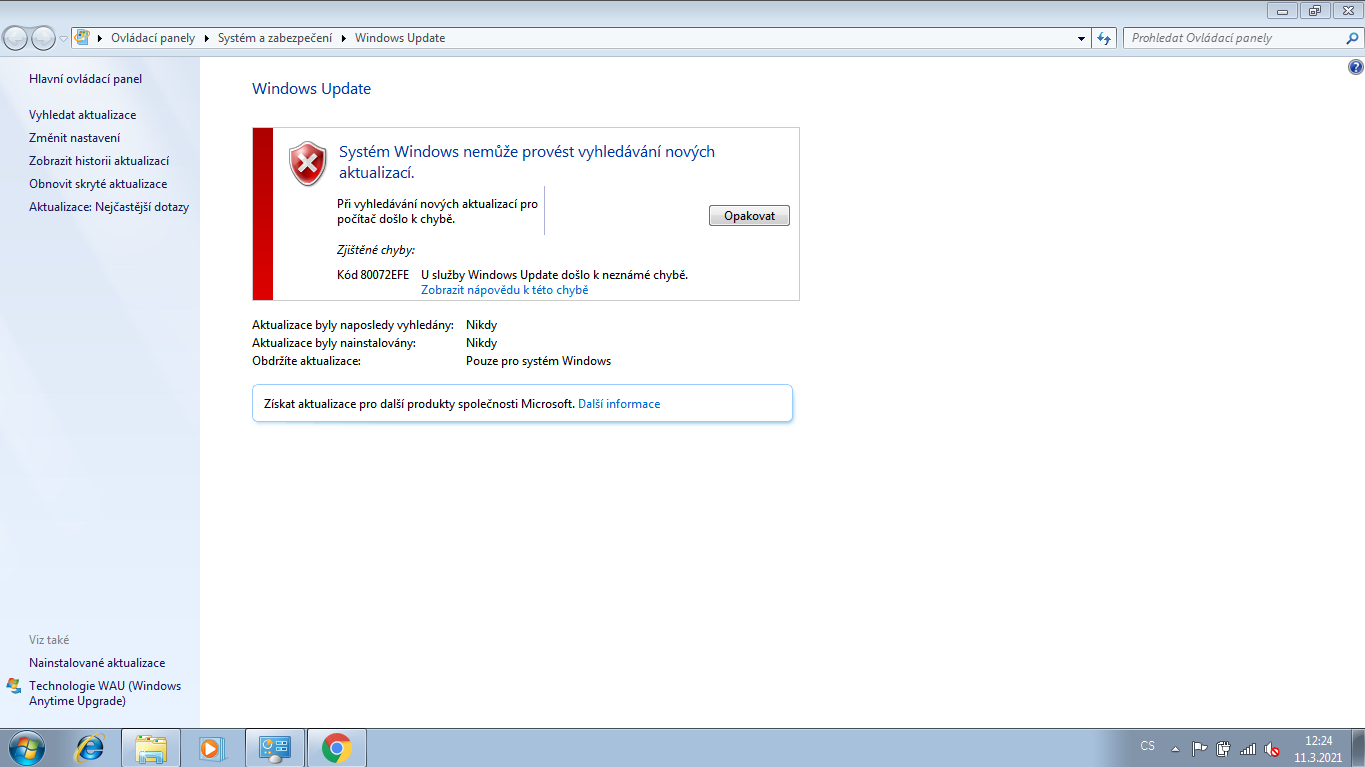Image resolution: width=1365 pixels, height=767 pixels.
Task: Open the address bar history dropdown
Action: (x=1082, y=38)
